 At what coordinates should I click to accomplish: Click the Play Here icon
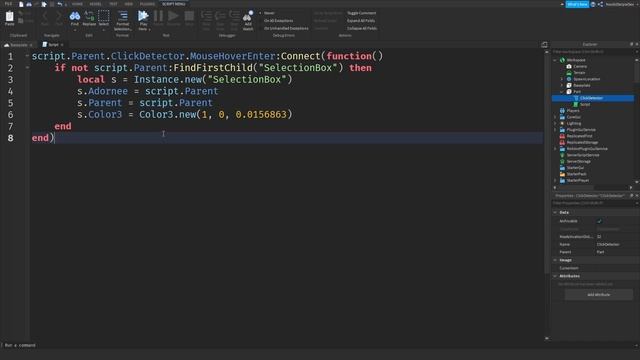[143, 16]
